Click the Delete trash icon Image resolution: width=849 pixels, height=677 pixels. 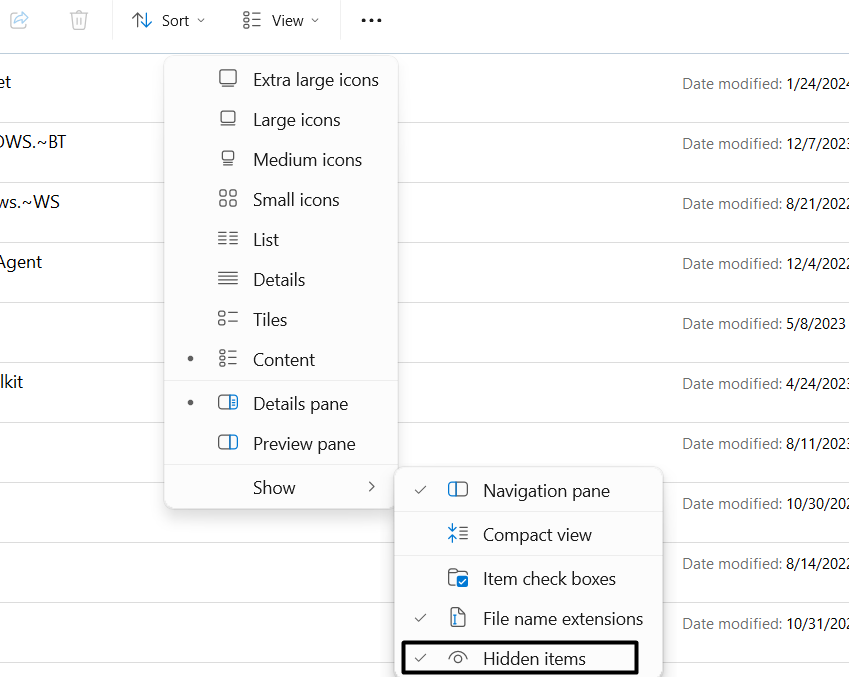coord(78,20)
